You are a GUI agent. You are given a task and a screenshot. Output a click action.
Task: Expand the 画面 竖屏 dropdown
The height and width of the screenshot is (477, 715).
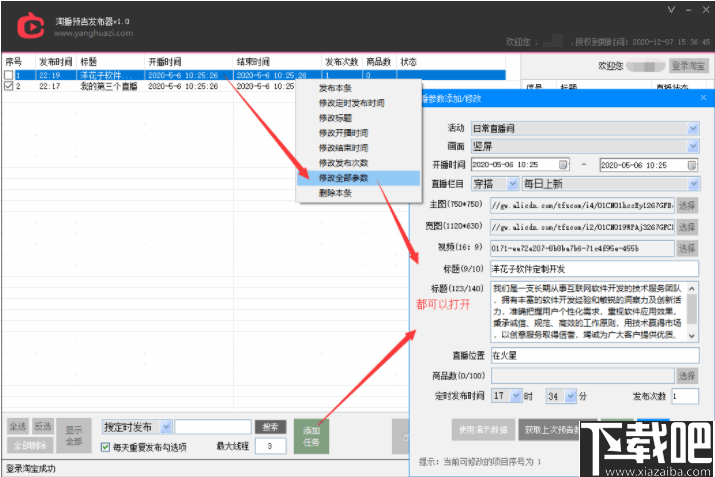(693, 146)
